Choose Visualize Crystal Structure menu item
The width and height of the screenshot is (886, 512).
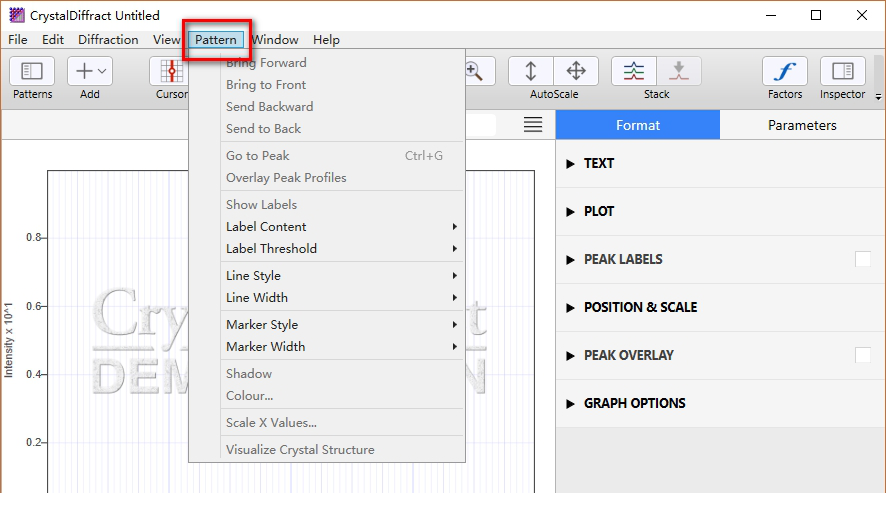341,450
